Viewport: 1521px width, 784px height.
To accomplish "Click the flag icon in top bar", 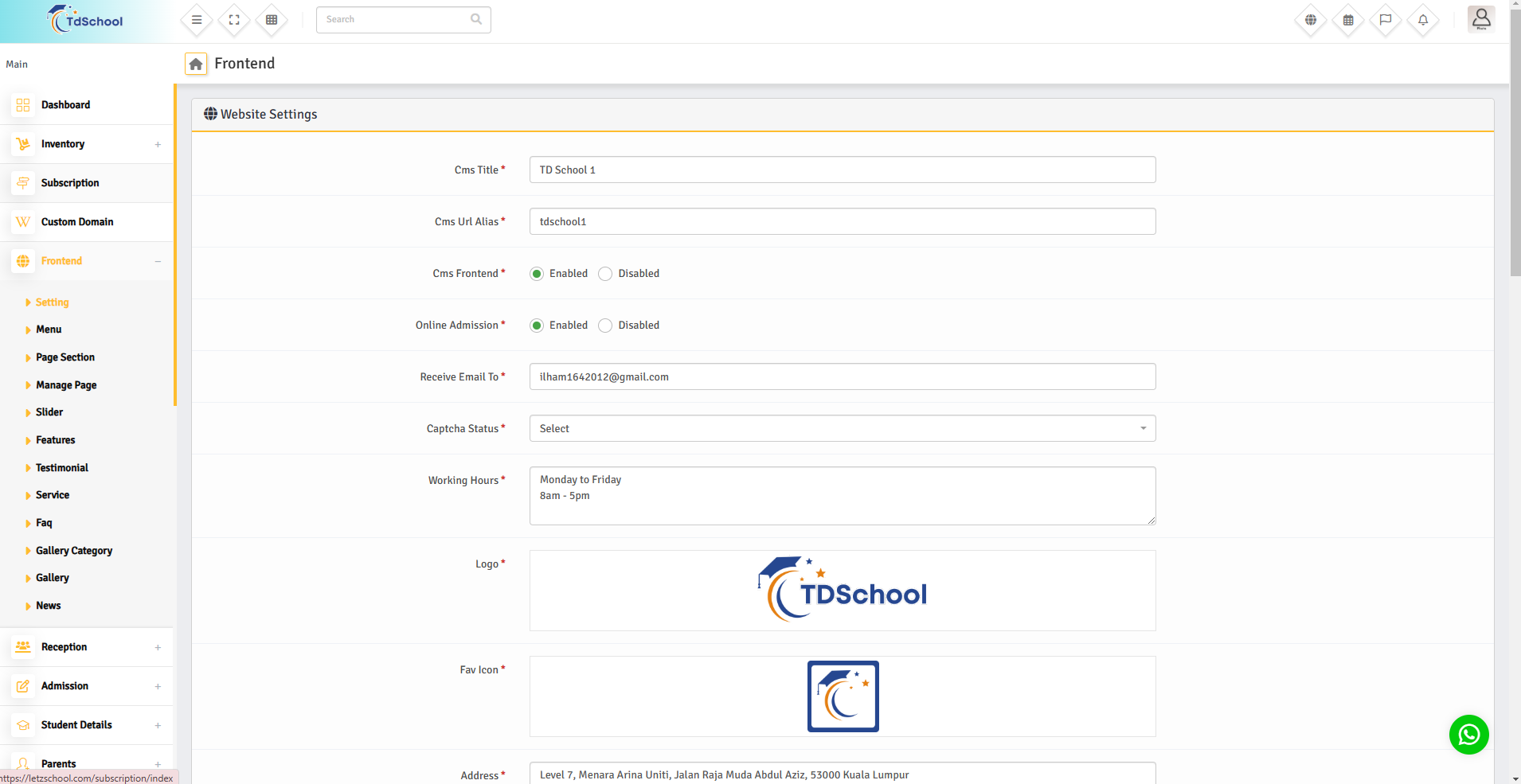I will tap(1386, 20).
